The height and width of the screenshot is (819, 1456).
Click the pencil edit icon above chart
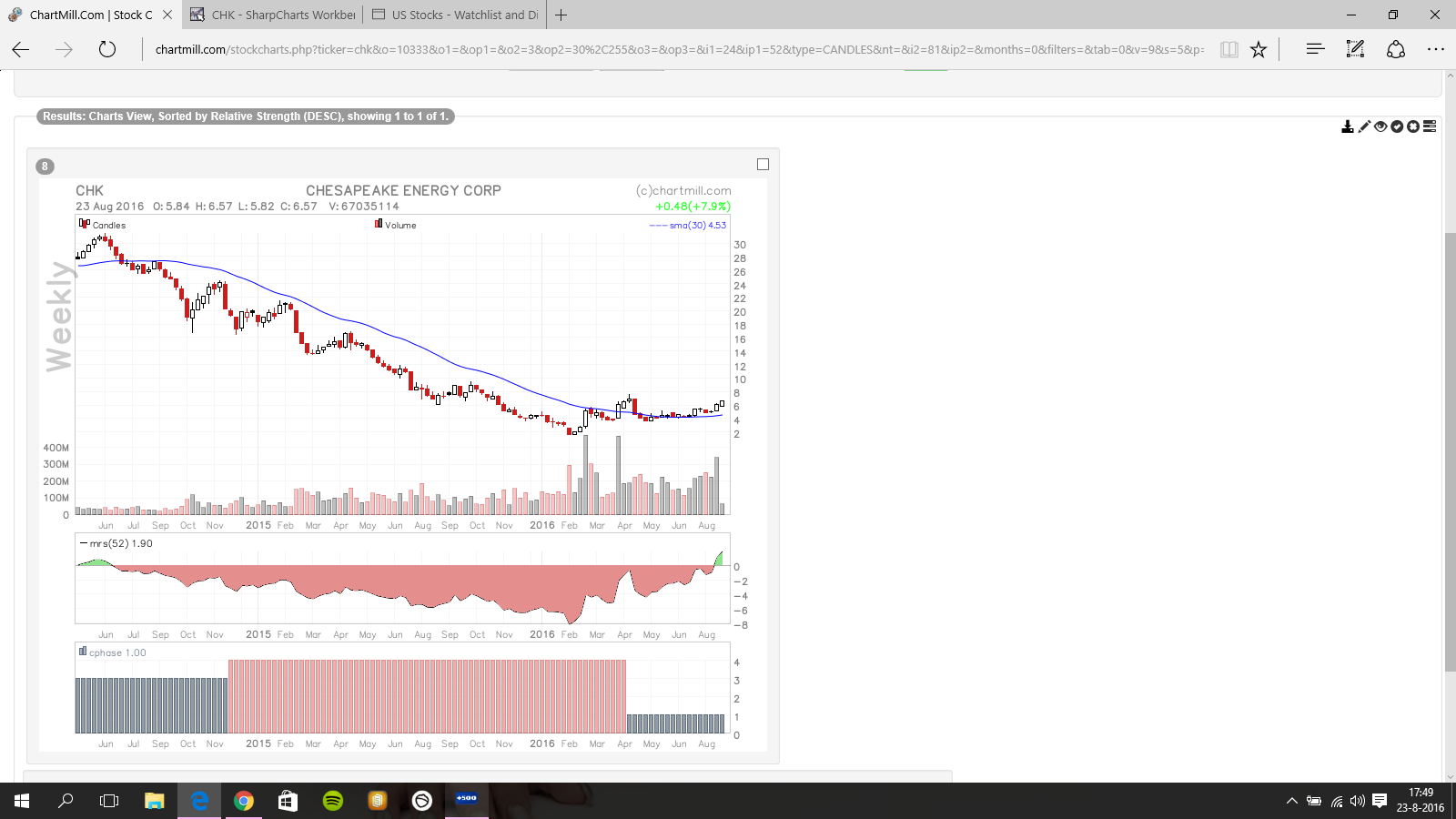pyautogui.click(x=1364, y=126)
